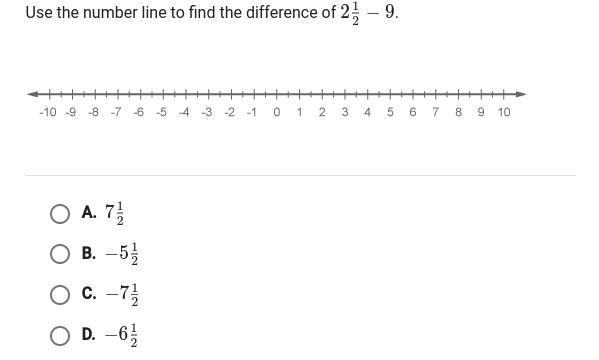Choose answer text −7½ for option C
Viewport: 599px width, 360px height.
point(122,295)
